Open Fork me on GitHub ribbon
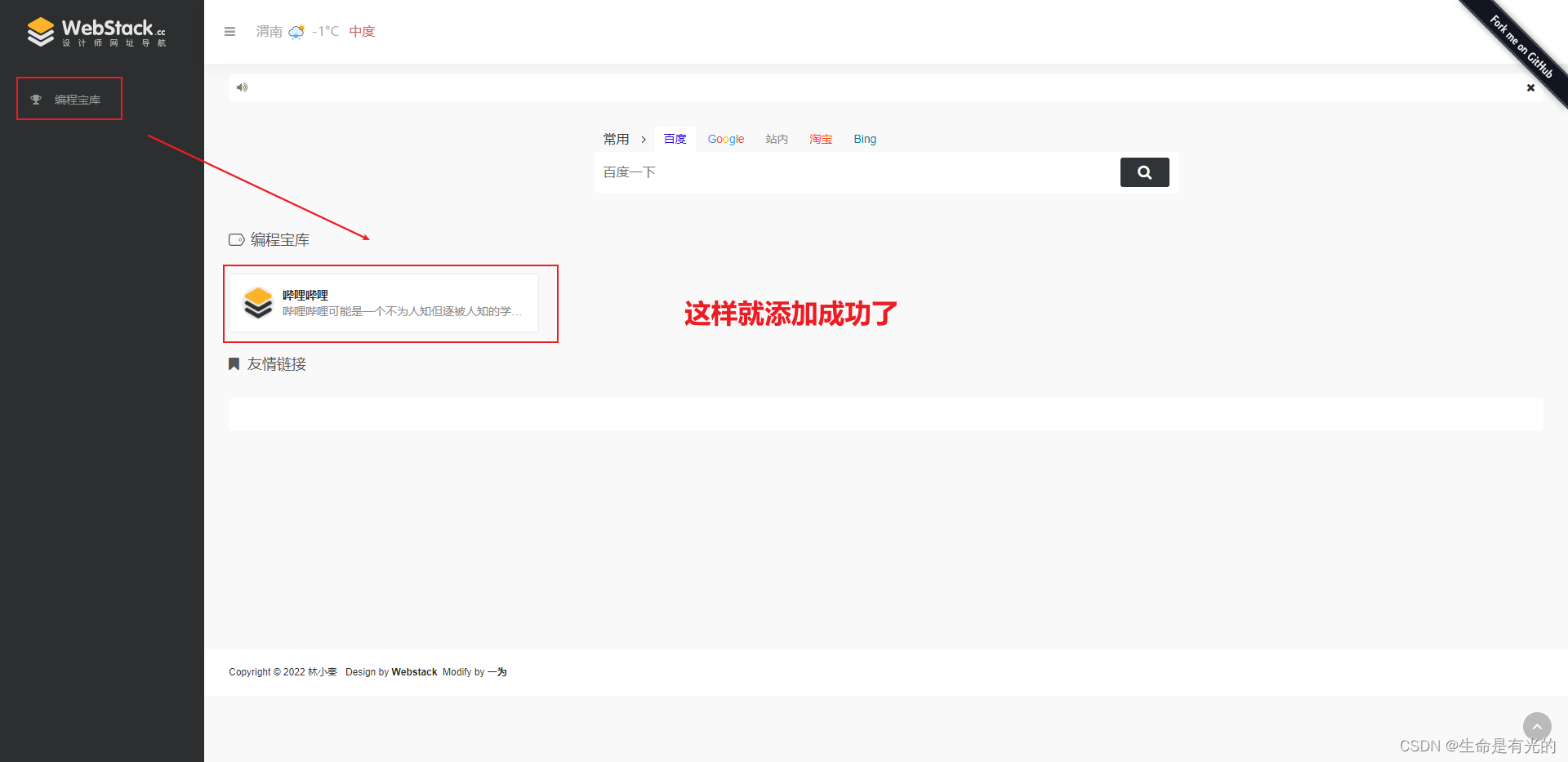This screenshot has height=762, width=1568. (x=1521, y=47)
